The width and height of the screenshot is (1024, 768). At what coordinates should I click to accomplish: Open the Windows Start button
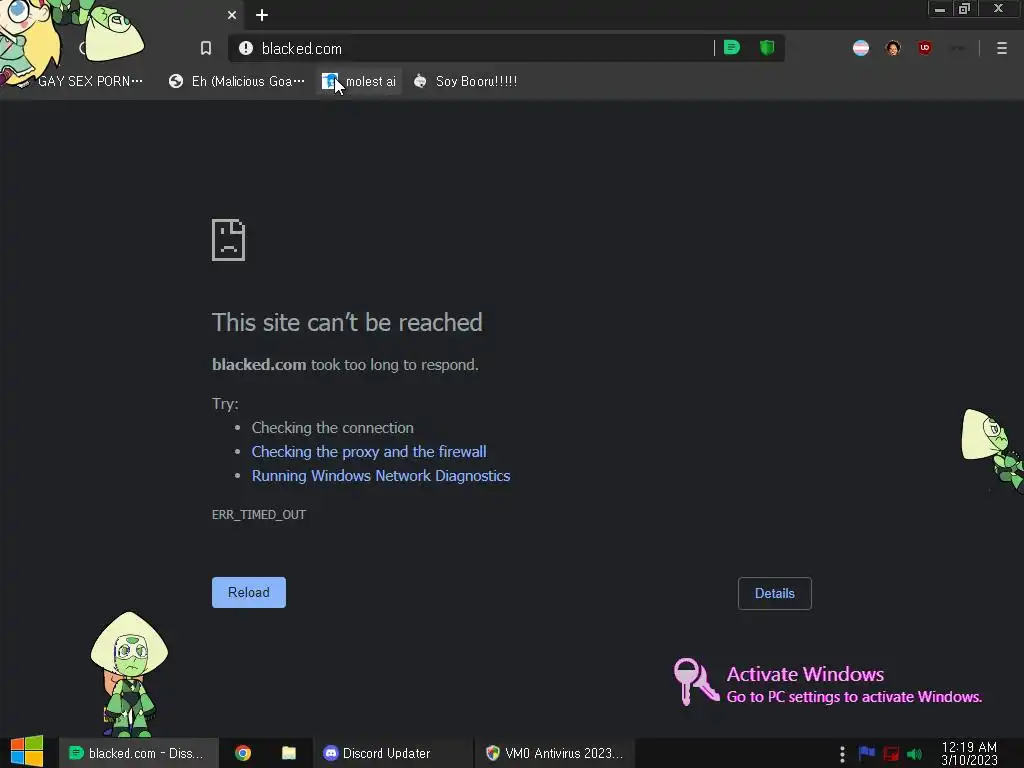point(27,752)
